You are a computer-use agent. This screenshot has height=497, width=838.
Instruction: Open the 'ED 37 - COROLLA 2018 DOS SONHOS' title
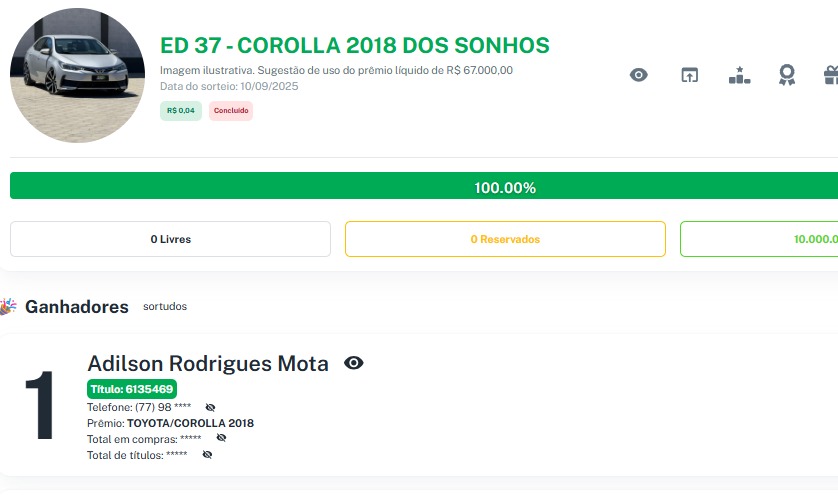point(355,46)
